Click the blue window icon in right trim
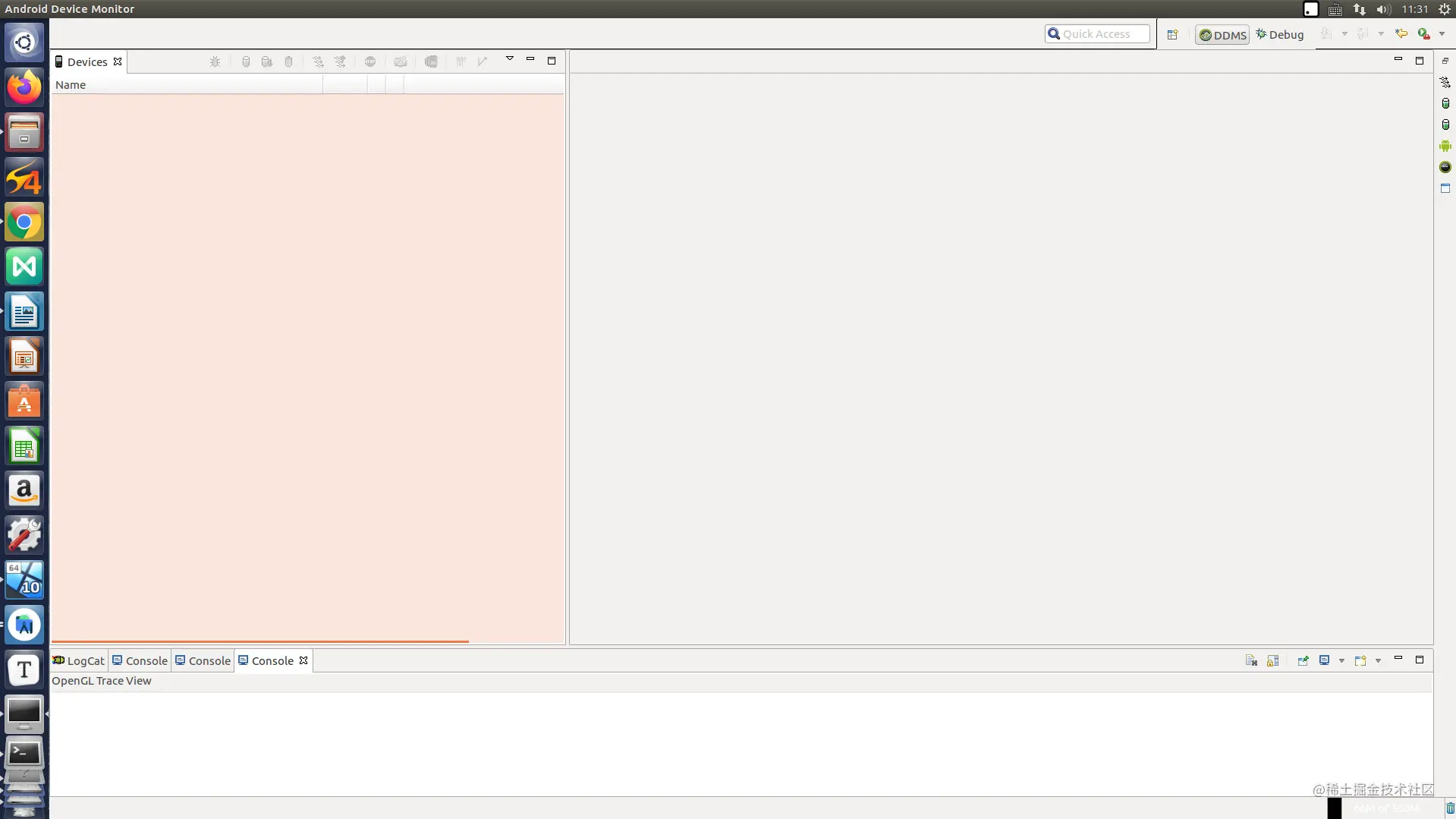 [1445, 188]
